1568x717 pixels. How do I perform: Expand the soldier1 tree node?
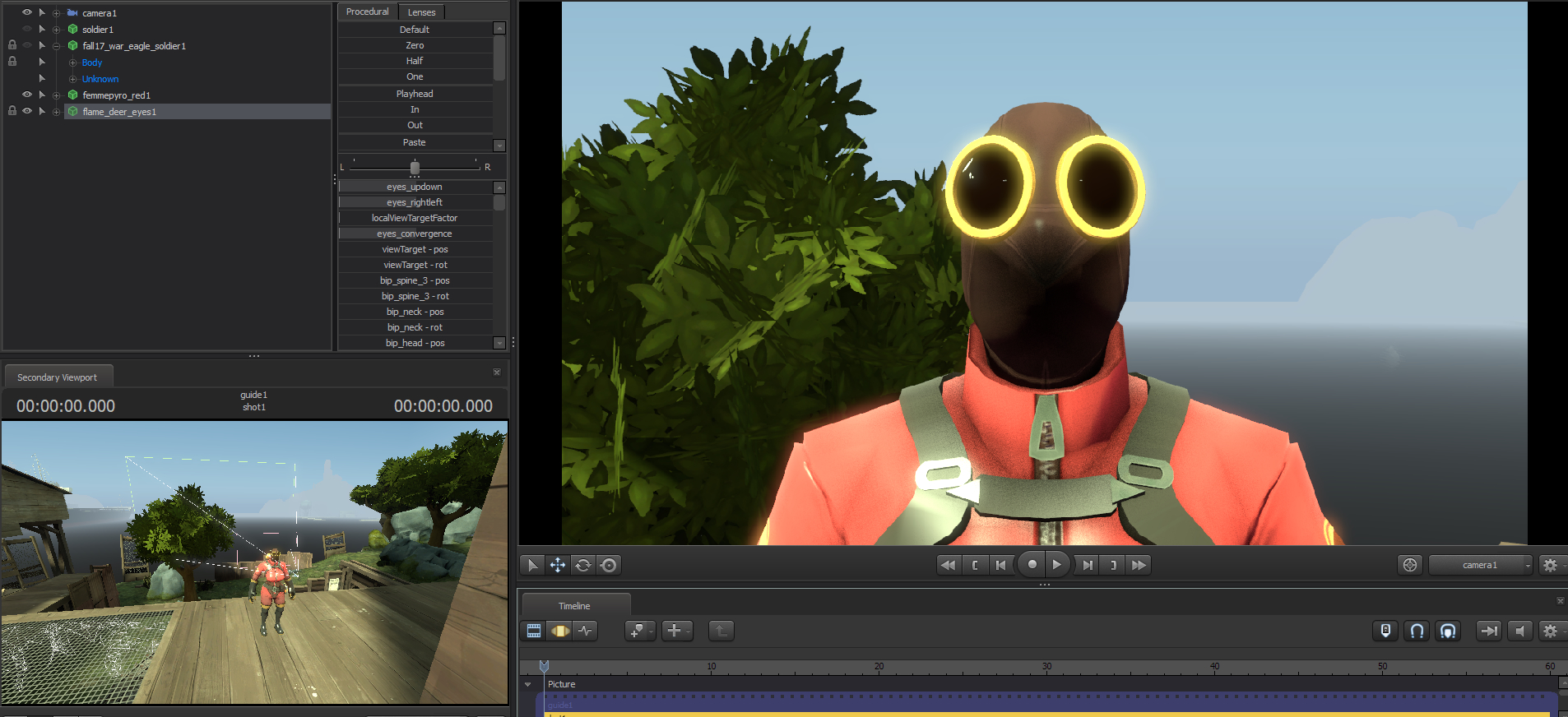(57, 30)
